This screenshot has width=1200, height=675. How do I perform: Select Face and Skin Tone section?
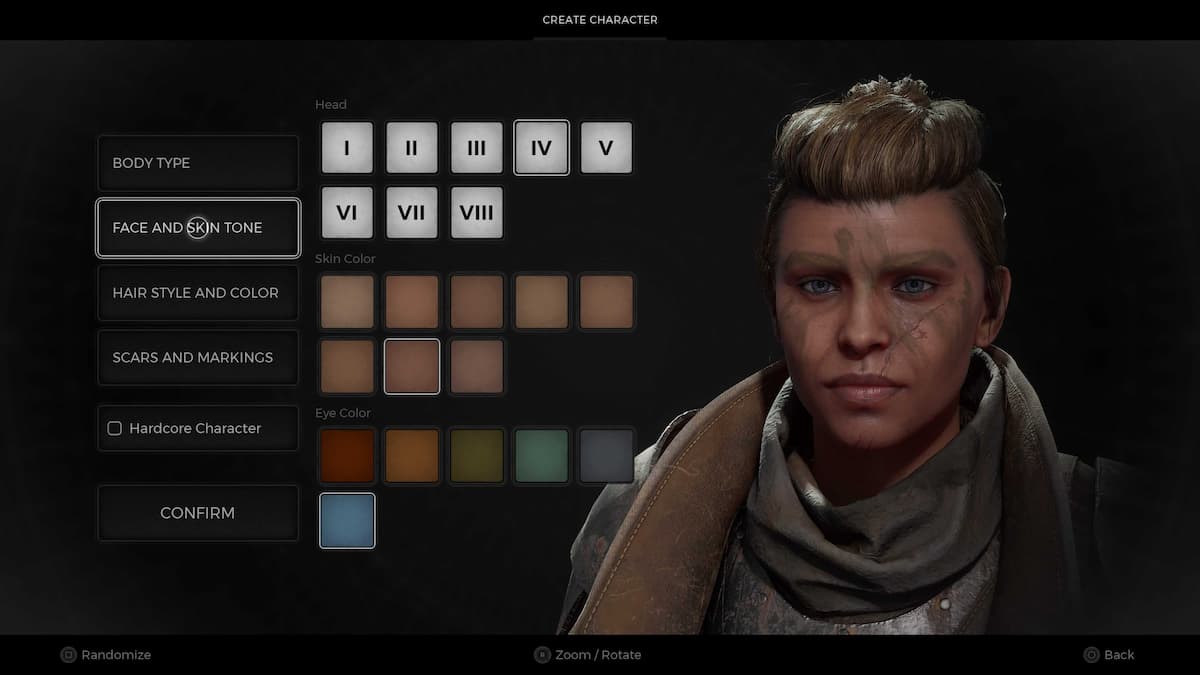pos(198,228)
